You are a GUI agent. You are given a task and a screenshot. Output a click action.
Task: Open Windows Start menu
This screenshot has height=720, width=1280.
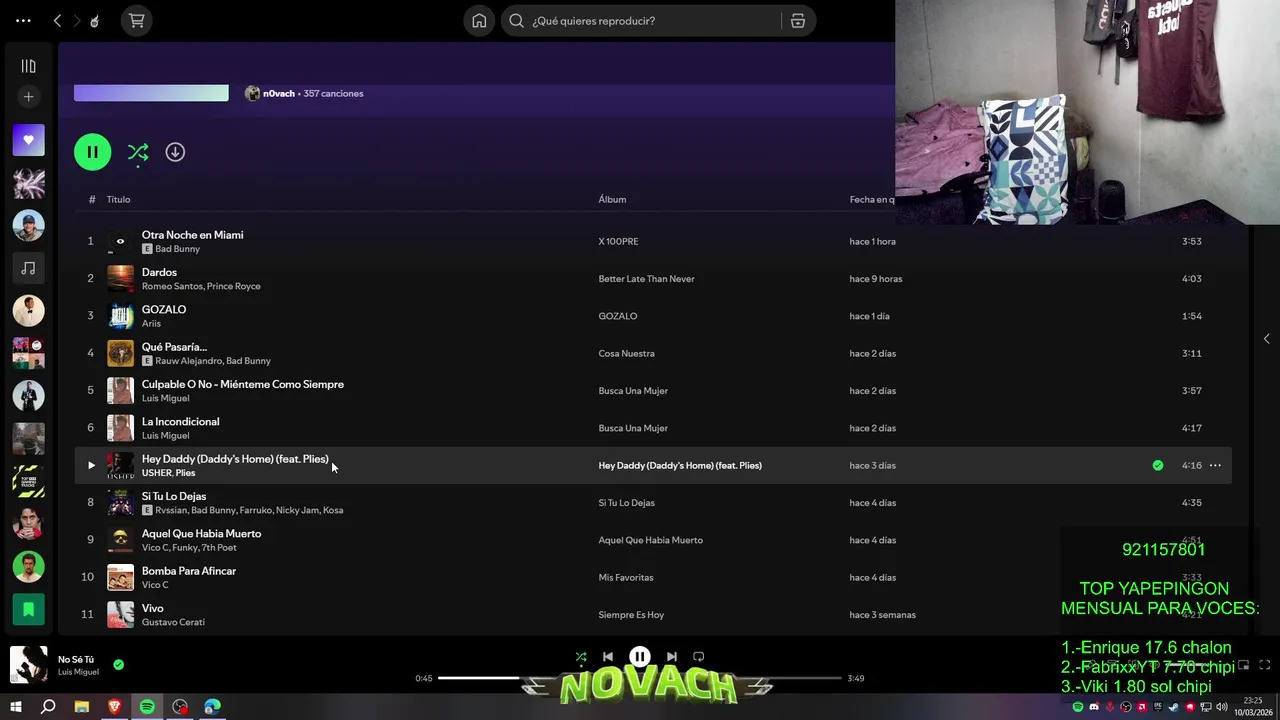[x=15, y=707]
